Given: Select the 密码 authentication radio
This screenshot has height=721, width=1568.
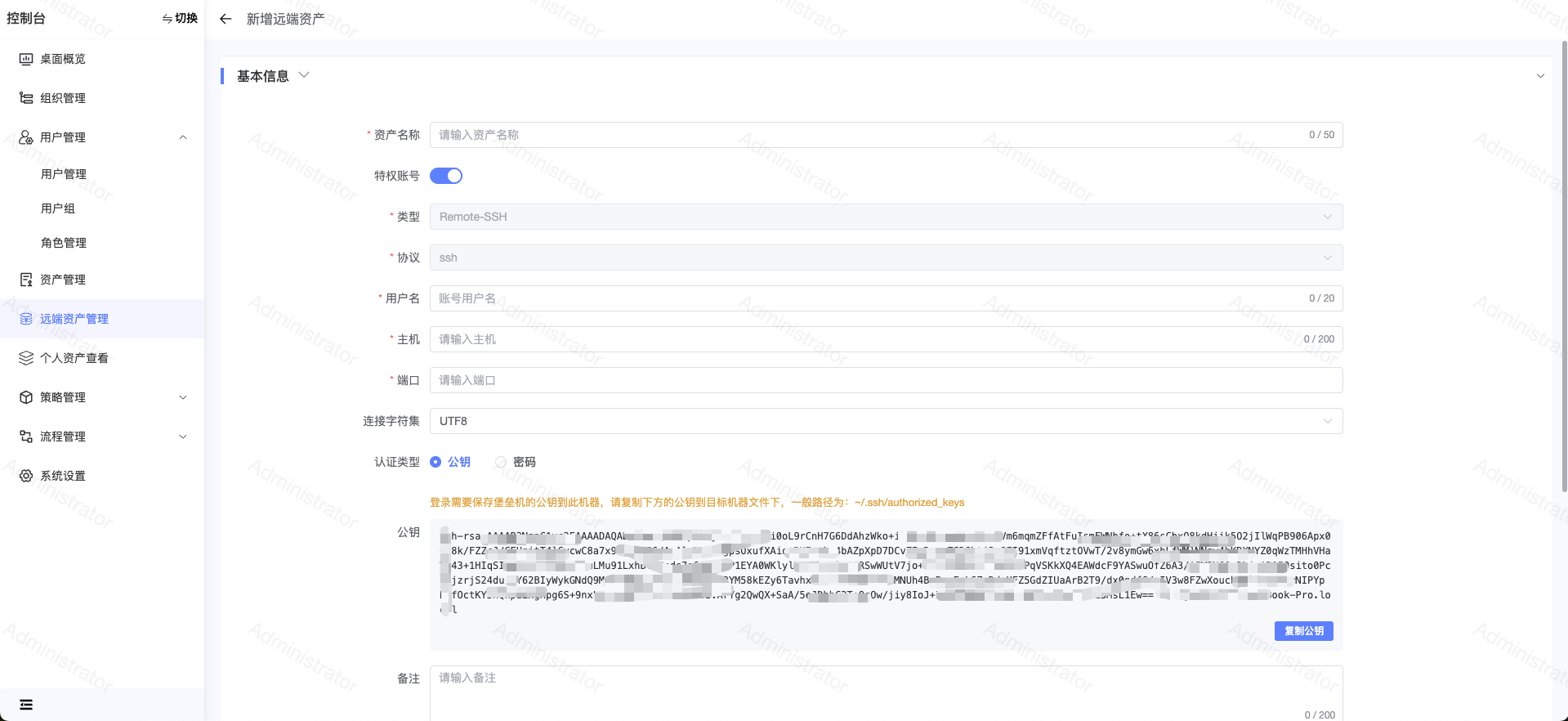Looking at the screenshot, I should pyautogui.click(x=501, y=462).
